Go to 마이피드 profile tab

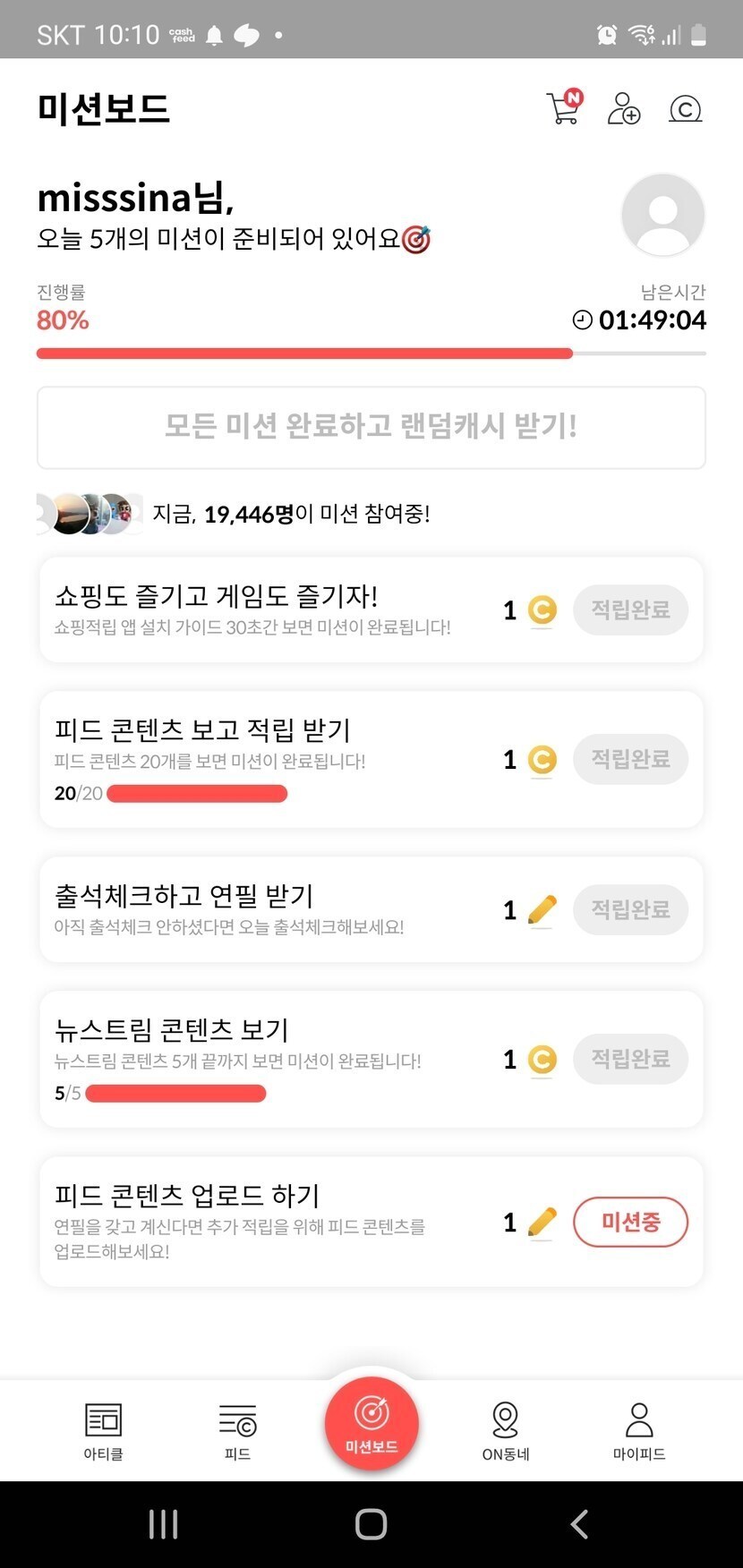pos(639,1429)
